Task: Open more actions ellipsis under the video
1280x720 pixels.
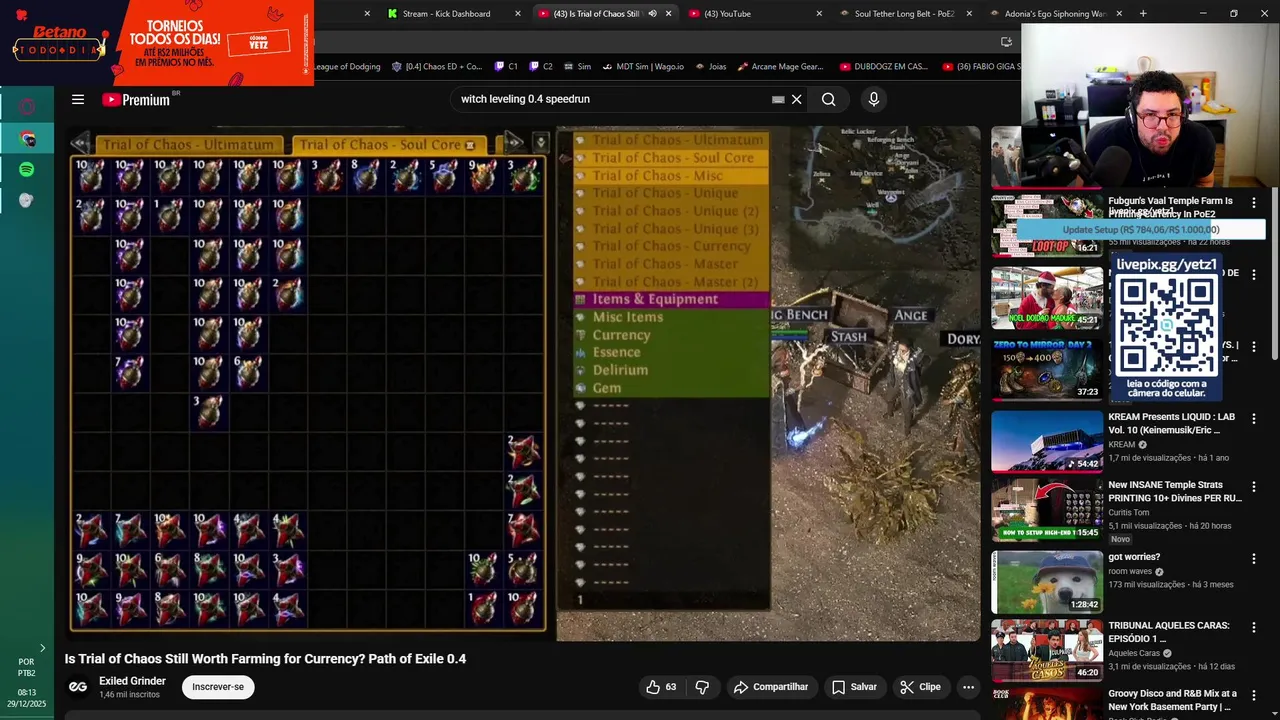Action: 968,687
